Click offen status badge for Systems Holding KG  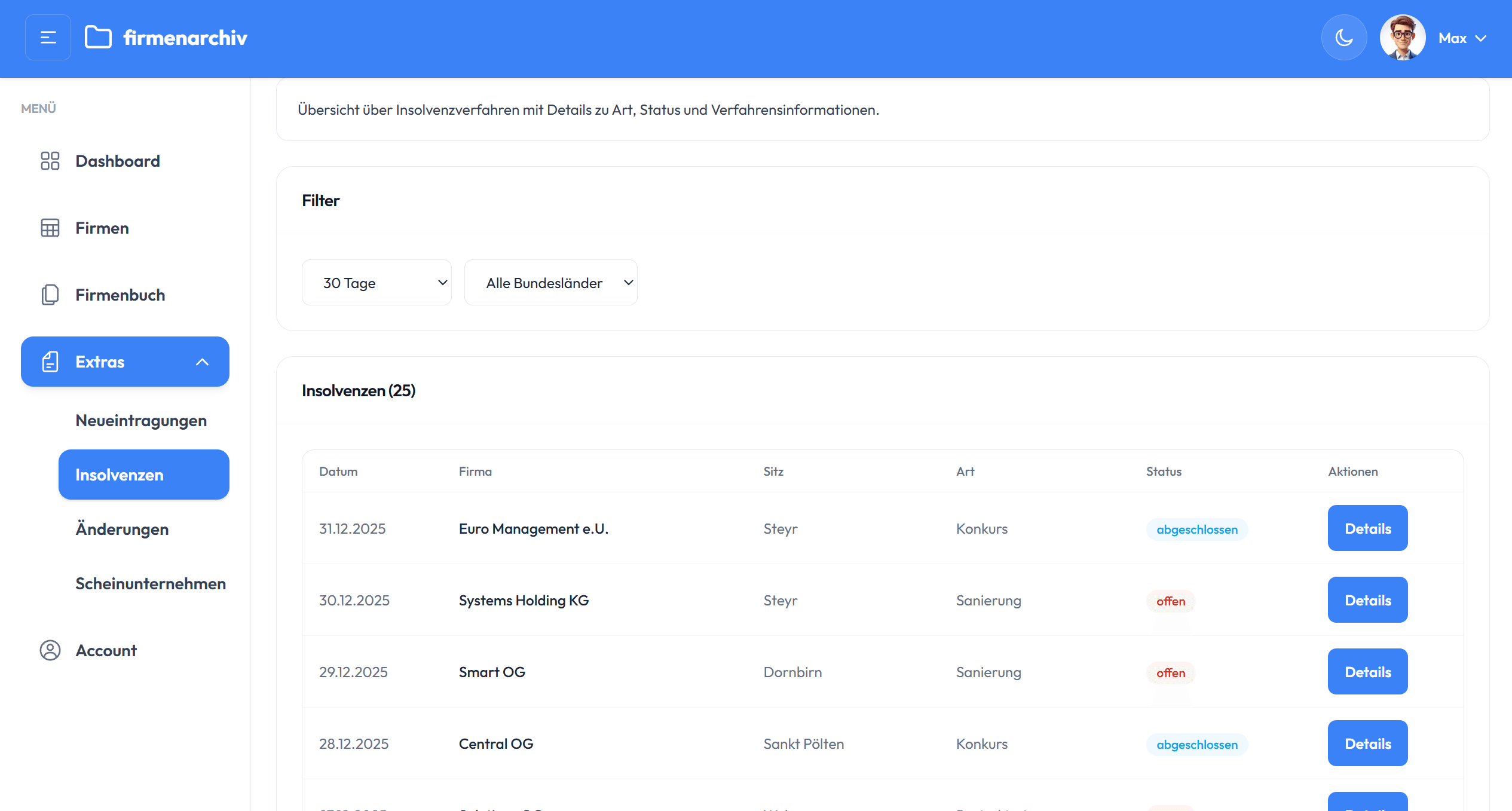(x=1170, y=601)
